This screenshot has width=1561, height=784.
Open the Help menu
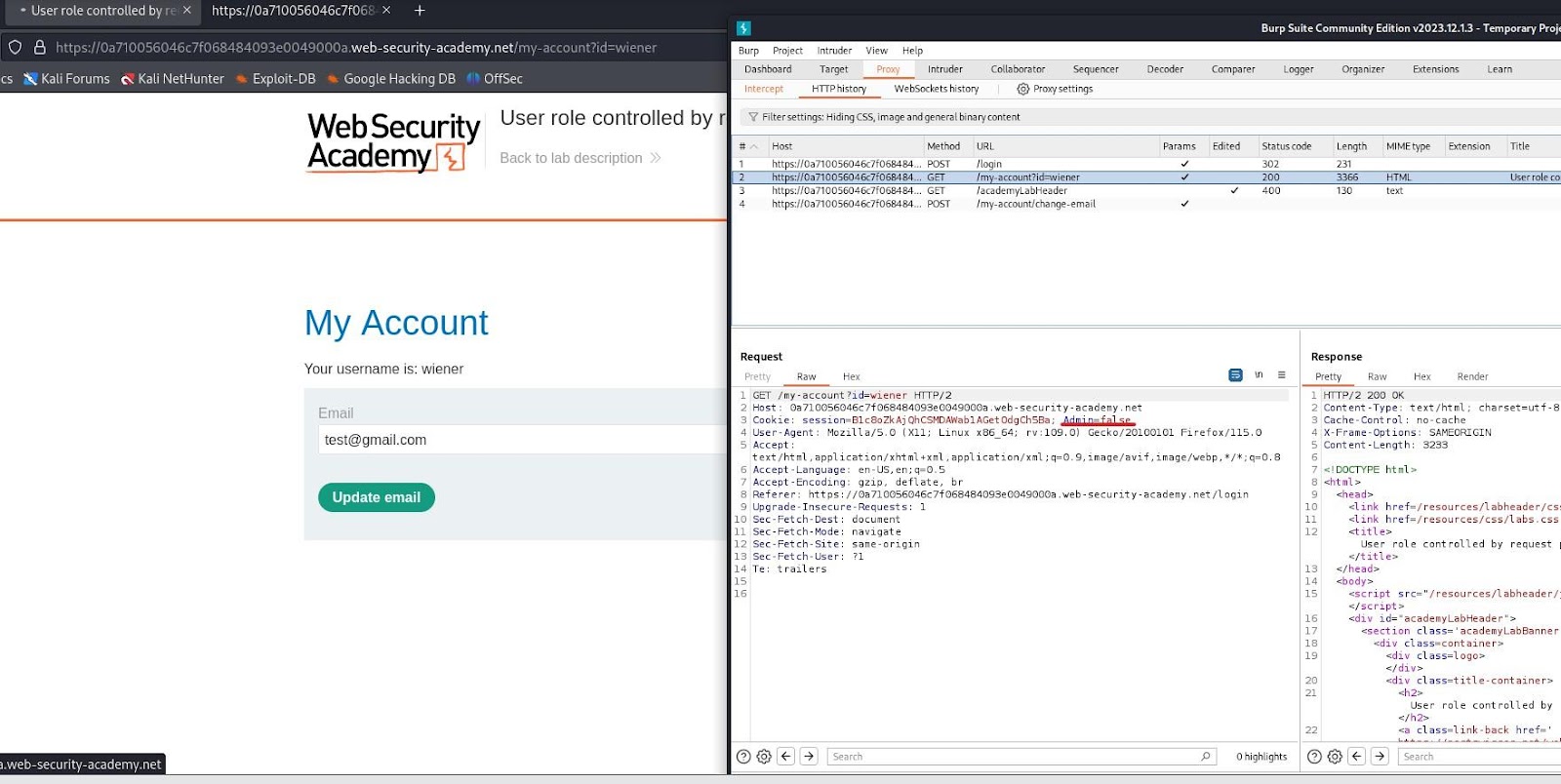tap(912, 51)
